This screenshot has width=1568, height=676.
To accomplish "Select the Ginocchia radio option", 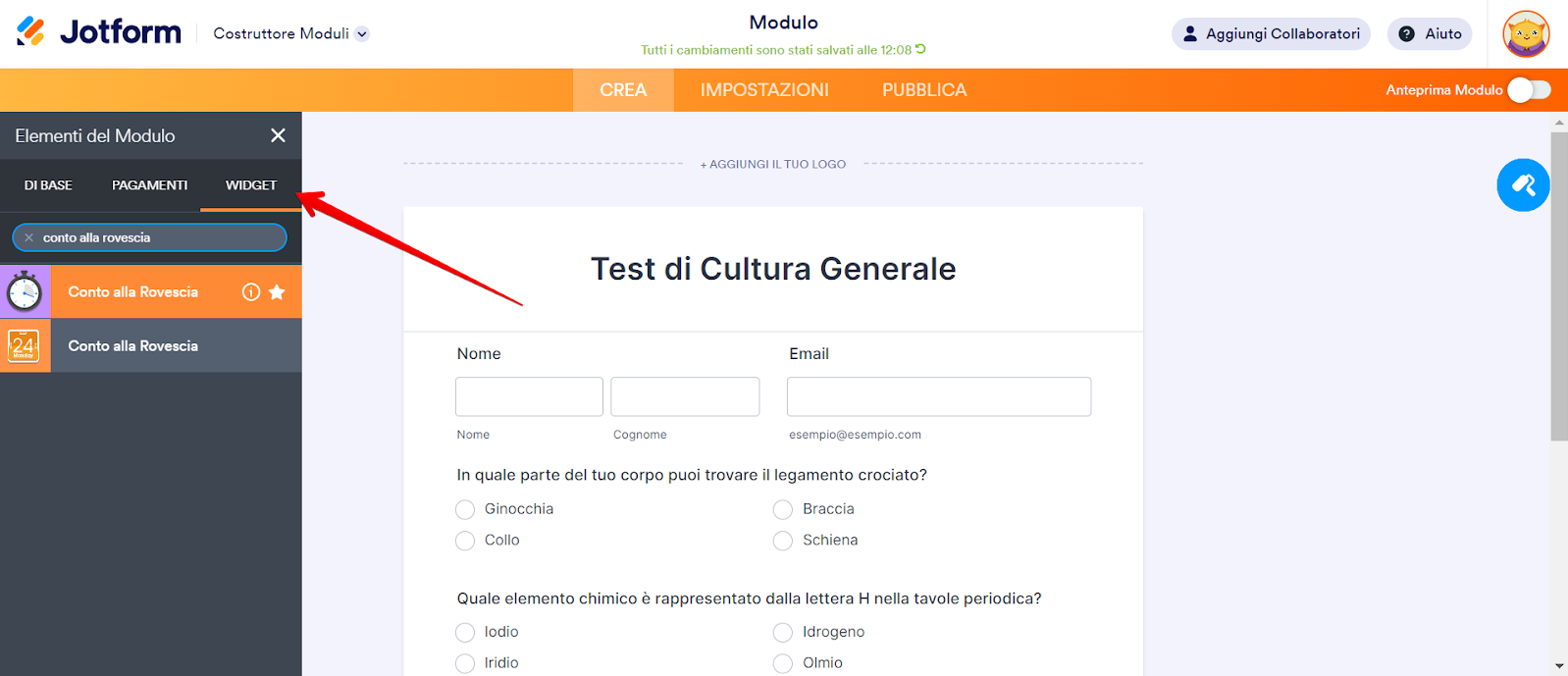I will click(465, 509).
